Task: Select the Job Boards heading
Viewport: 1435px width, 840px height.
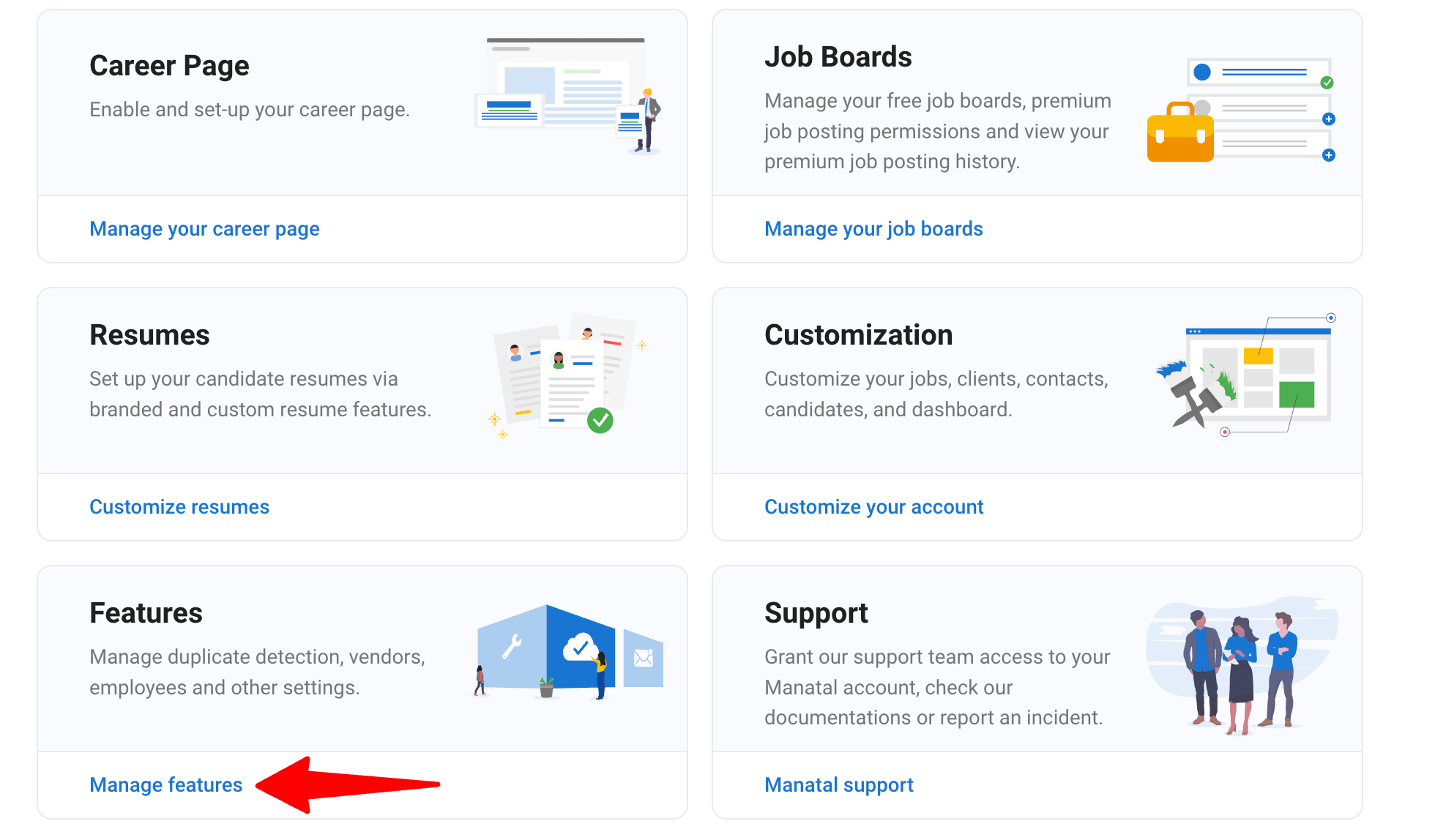Action: 838,56
